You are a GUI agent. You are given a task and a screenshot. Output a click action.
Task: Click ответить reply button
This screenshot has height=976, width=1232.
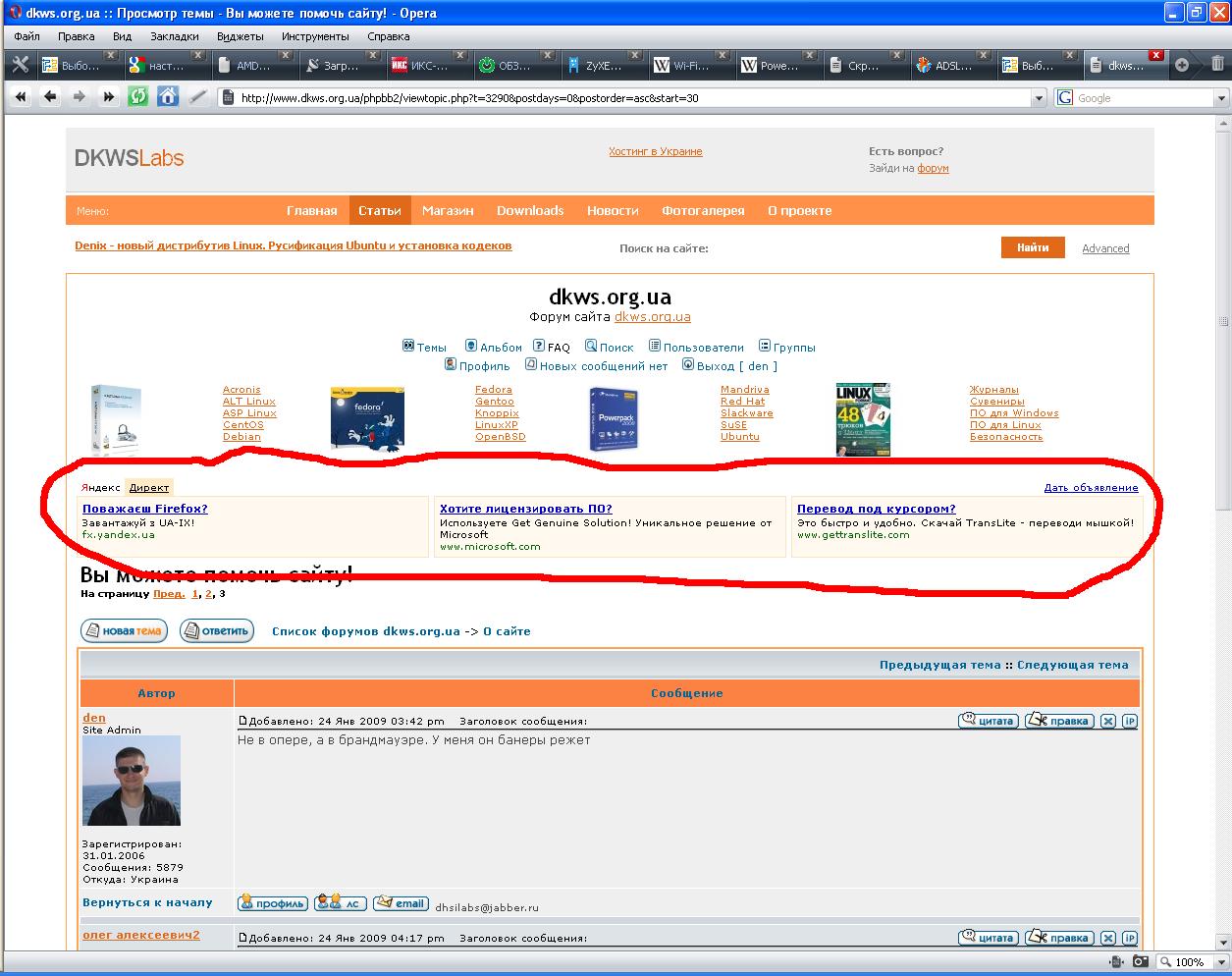click(x=217, y=630)
